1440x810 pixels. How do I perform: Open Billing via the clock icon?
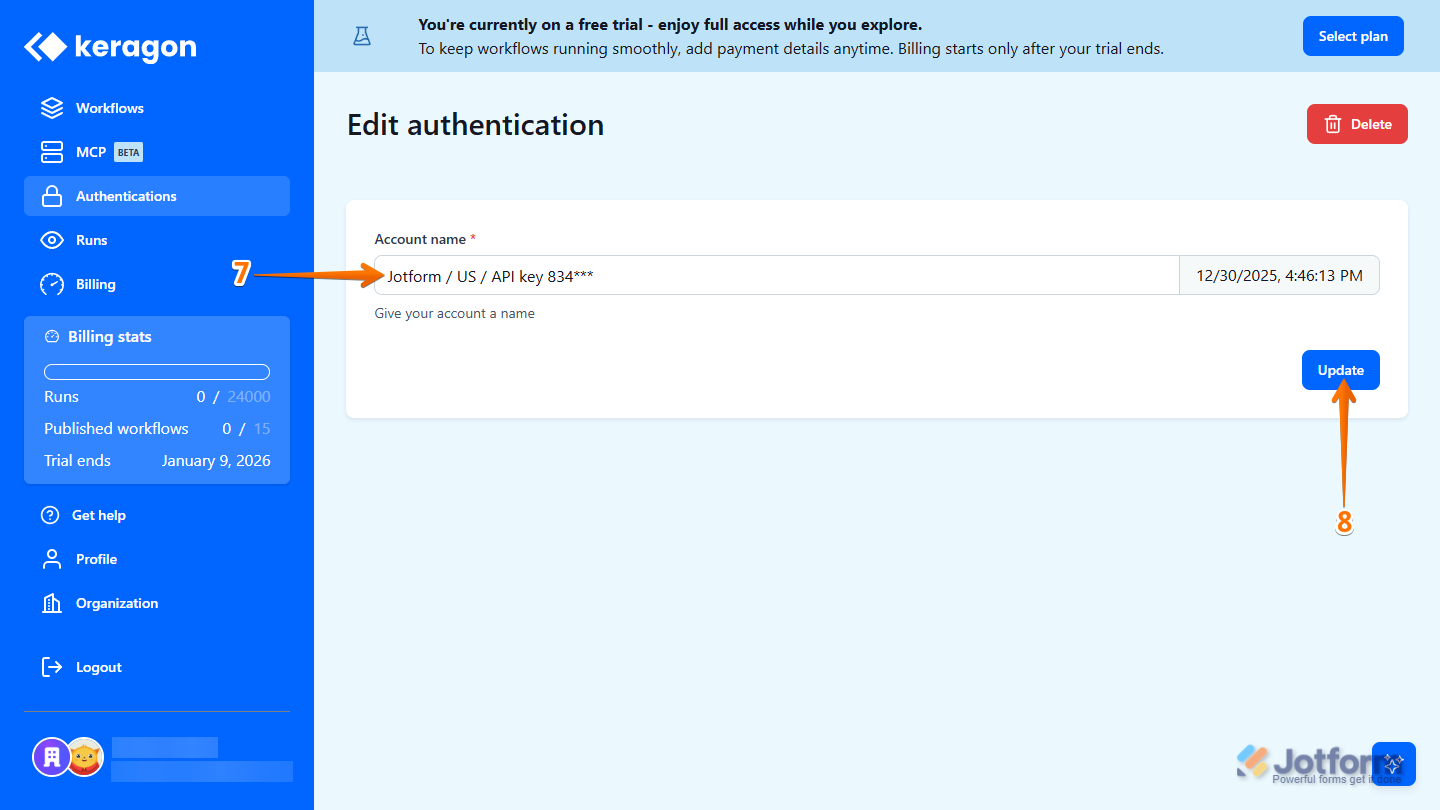pyautogui.click(x=51, y=284)
